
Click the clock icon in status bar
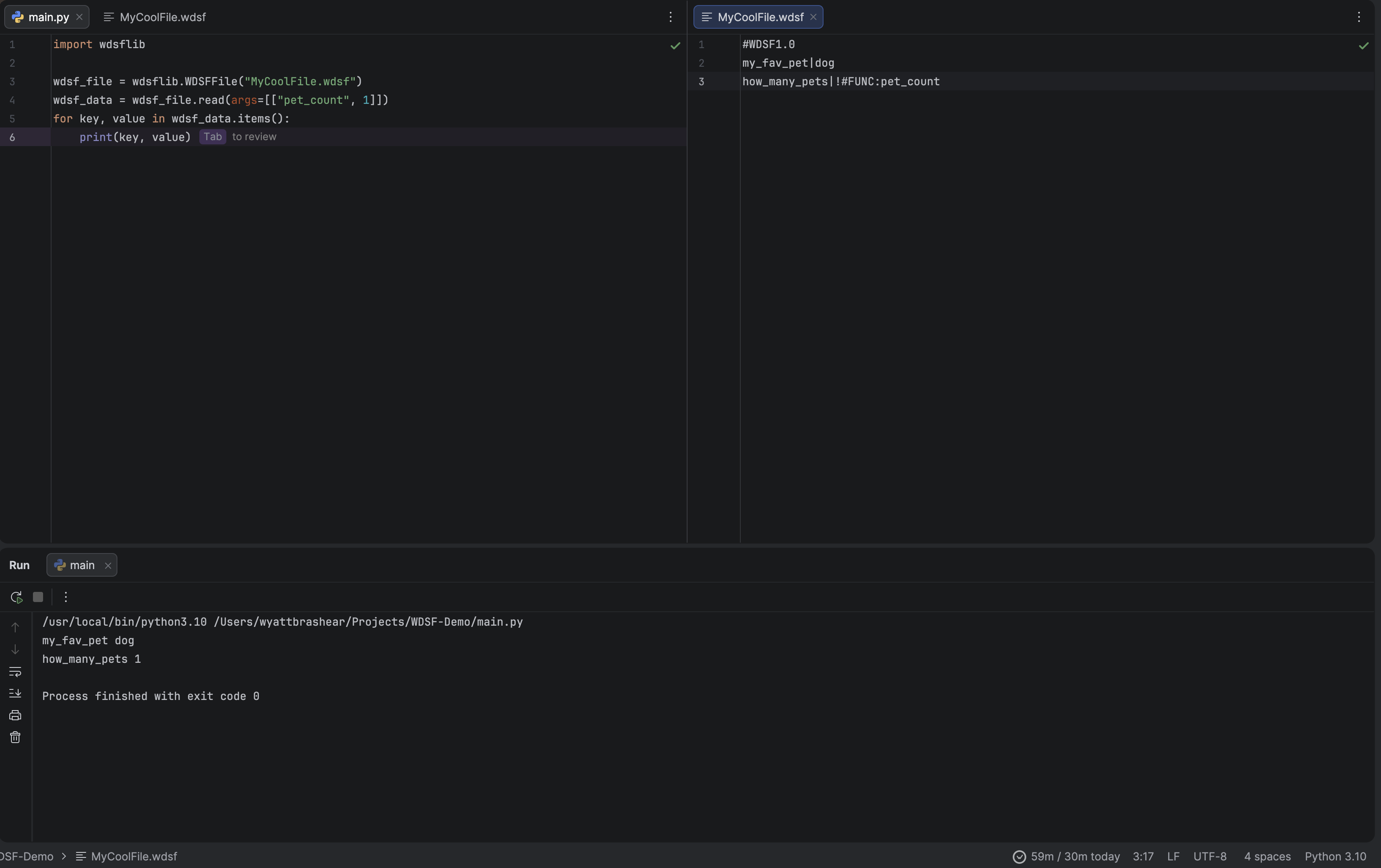click(x=1019, y=857)
